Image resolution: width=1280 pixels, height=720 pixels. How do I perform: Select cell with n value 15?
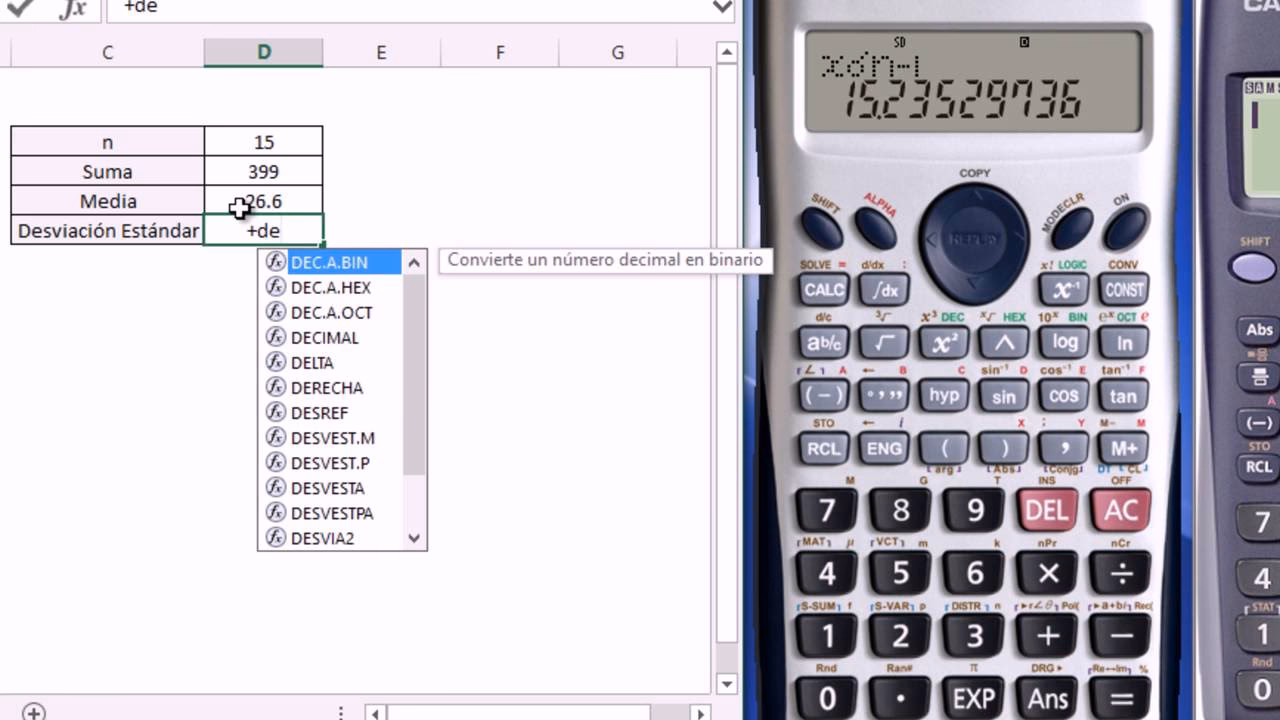point(264,142)
